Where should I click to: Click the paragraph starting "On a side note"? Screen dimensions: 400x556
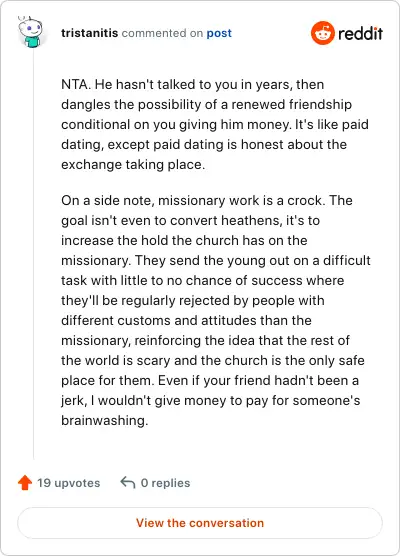click(216, 310)
